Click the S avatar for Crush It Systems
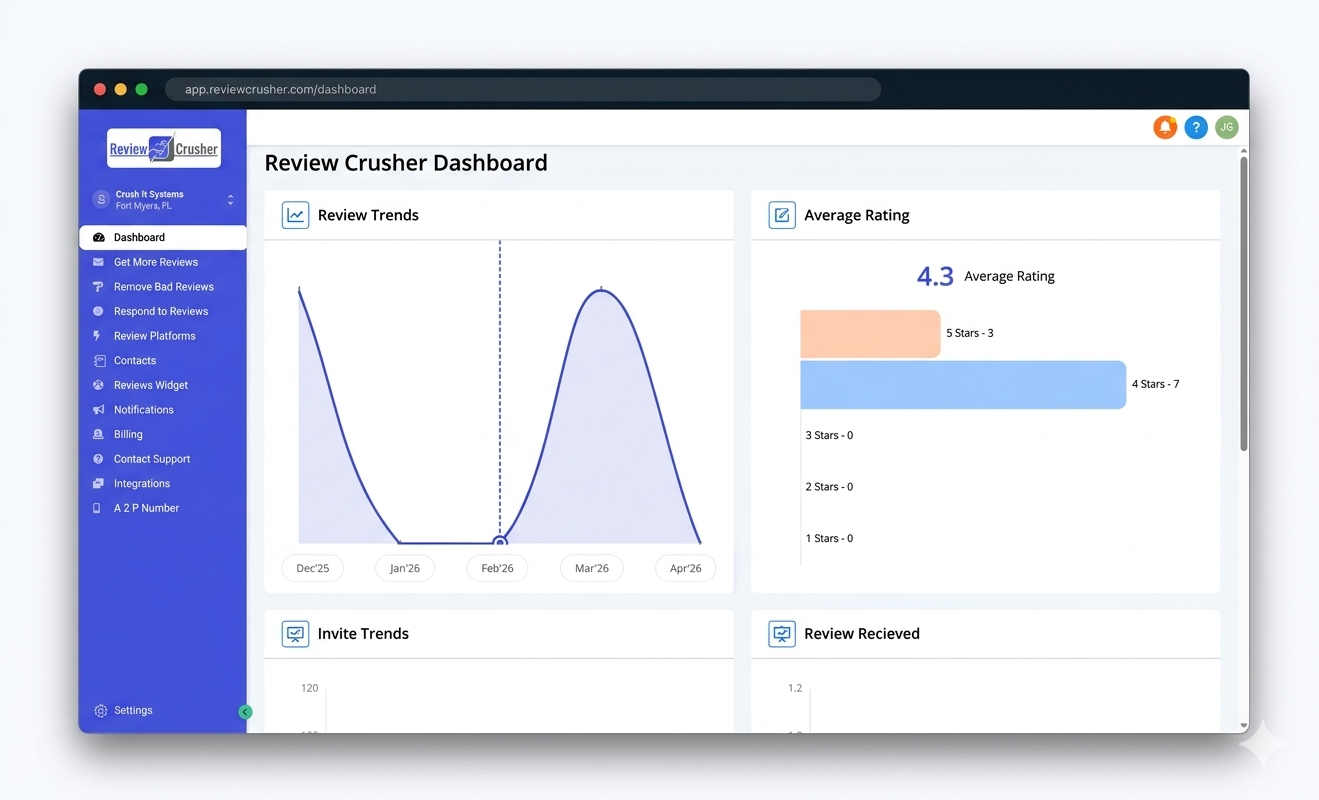The image size is (1319, 800). pyautogui.click(x=101, y=200)
